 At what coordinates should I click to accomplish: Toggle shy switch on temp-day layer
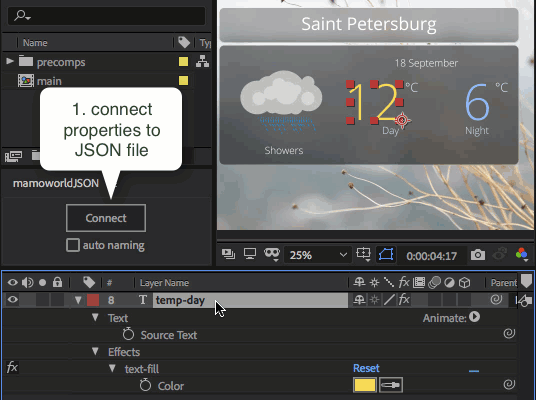tap(359, 300)
